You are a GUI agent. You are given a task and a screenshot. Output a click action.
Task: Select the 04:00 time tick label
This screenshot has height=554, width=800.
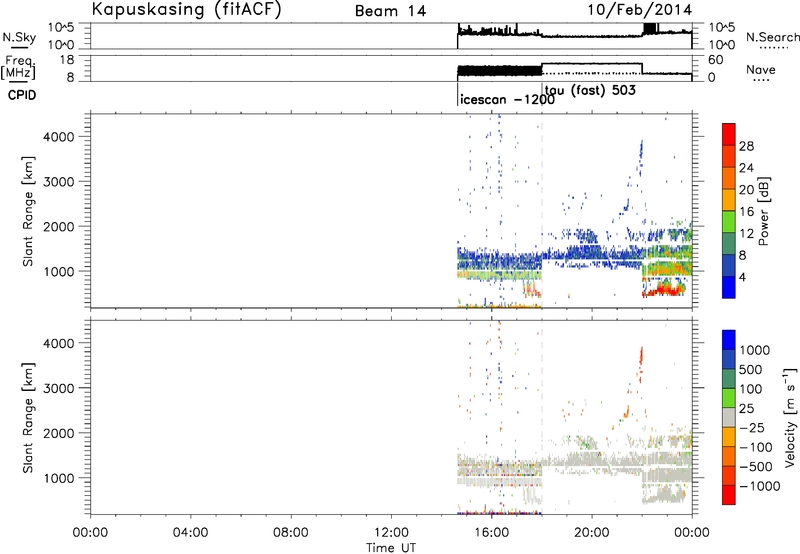pyautogui.click(x=190, y=533)
